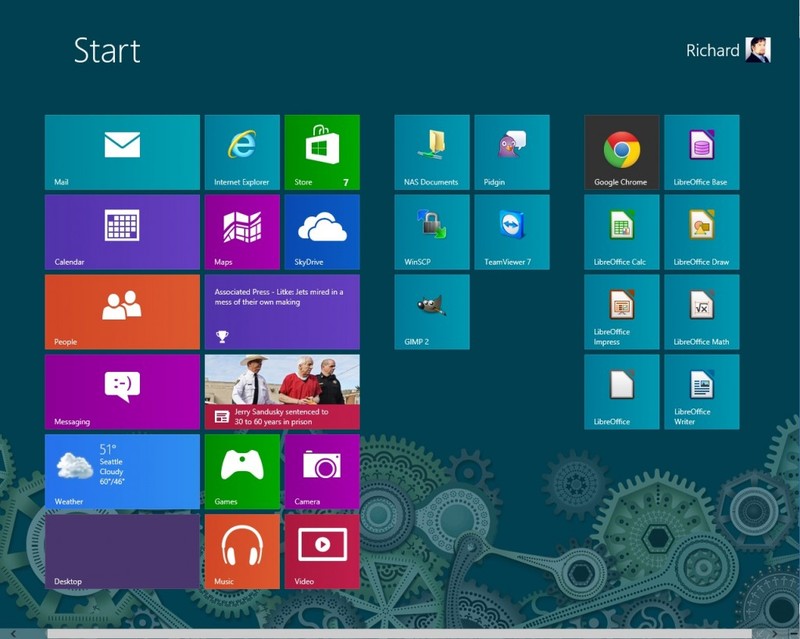Launch LibreOffice Writer
The height and width of the screenshot is (639, 800).
point(701,391)
